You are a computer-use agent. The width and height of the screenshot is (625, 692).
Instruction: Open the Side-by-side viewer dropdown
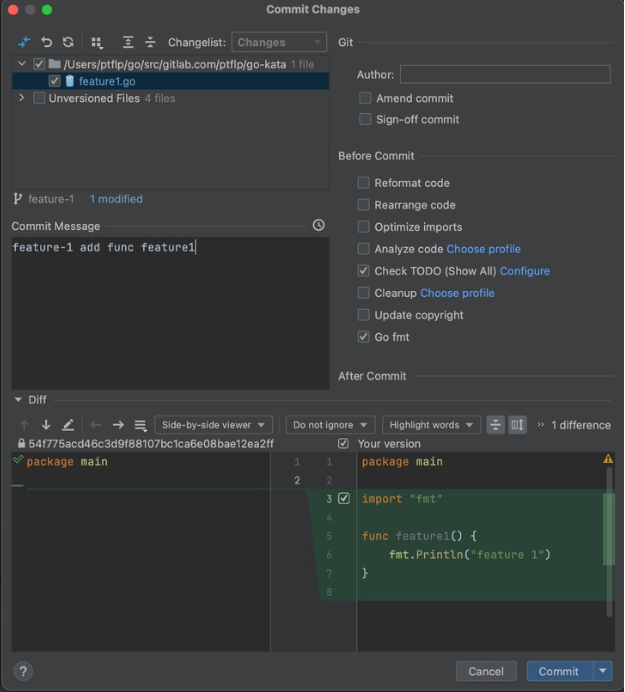(213, 425)
